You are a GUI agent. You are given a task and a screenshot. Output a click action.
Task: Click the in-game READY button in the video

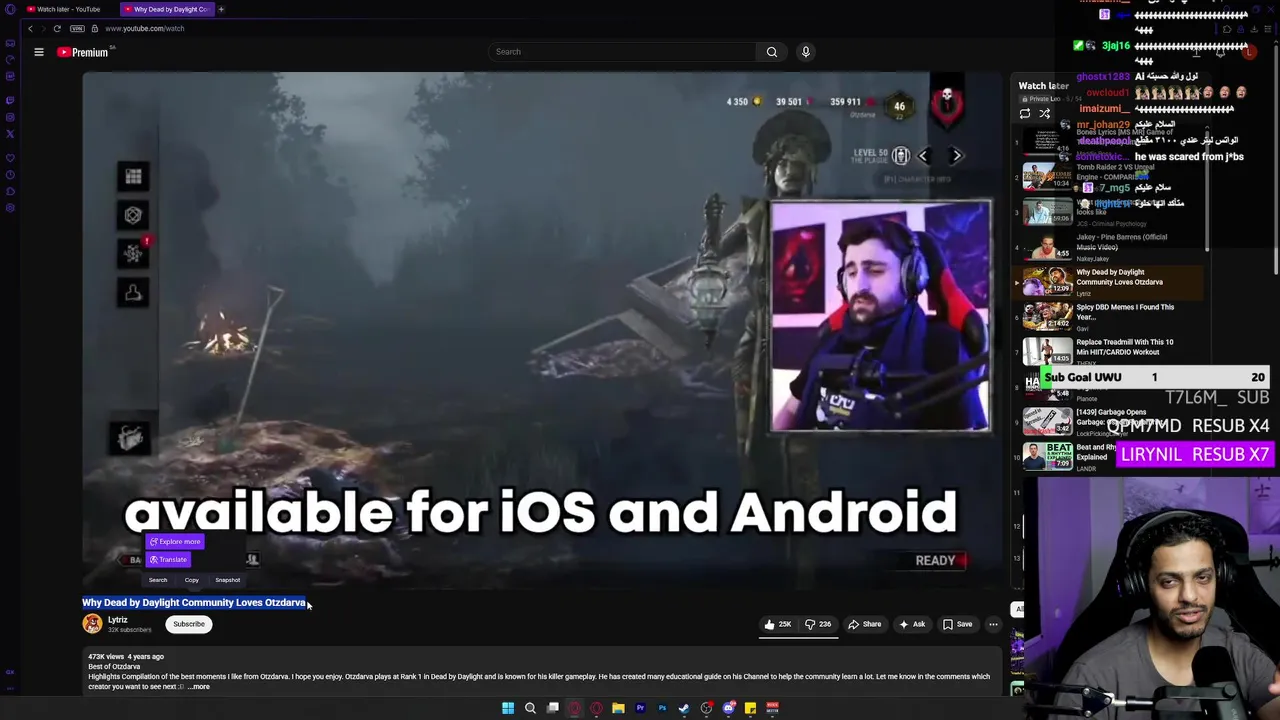[938, 561]
